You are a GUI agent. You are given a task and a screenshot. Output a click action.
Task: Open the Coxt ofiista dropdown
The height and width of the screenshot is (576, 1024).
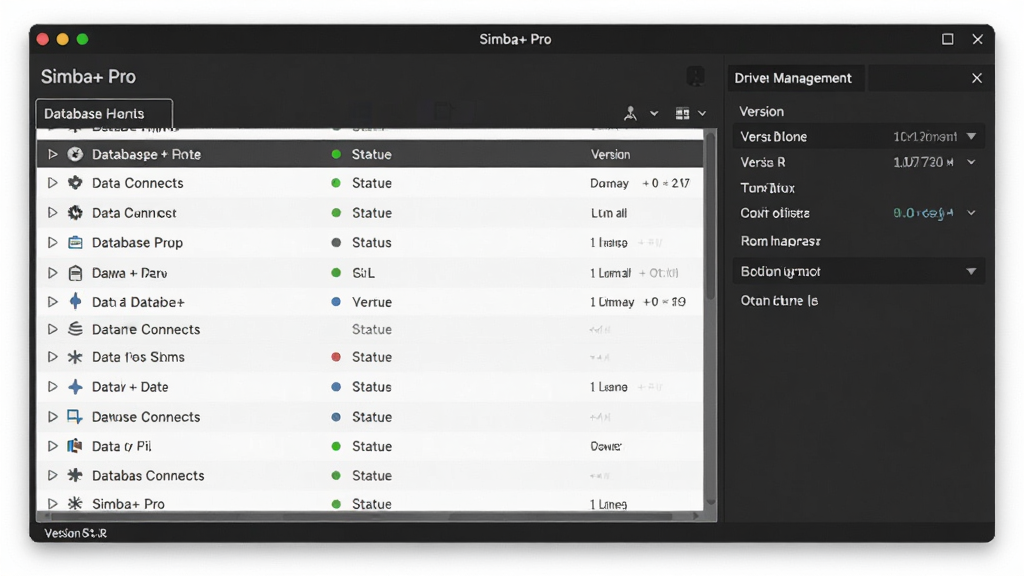pos(971,213)
